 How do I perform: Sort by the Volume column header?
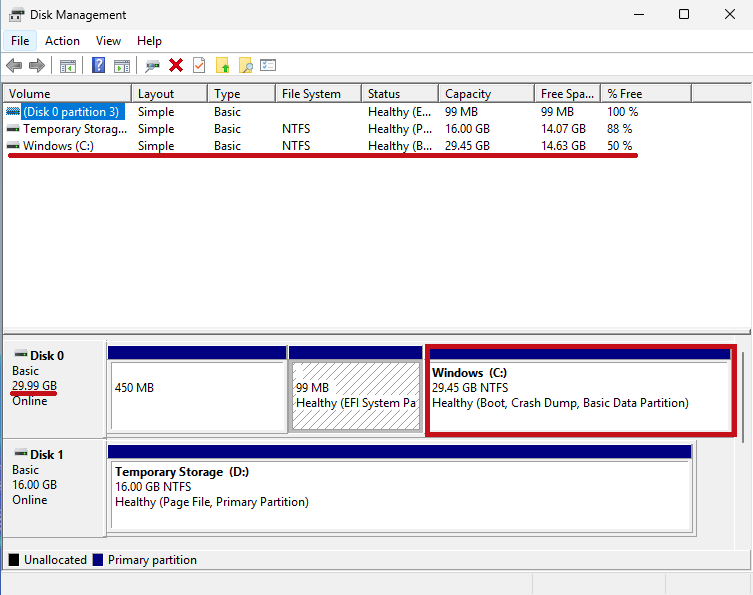[x=67, y=94]
